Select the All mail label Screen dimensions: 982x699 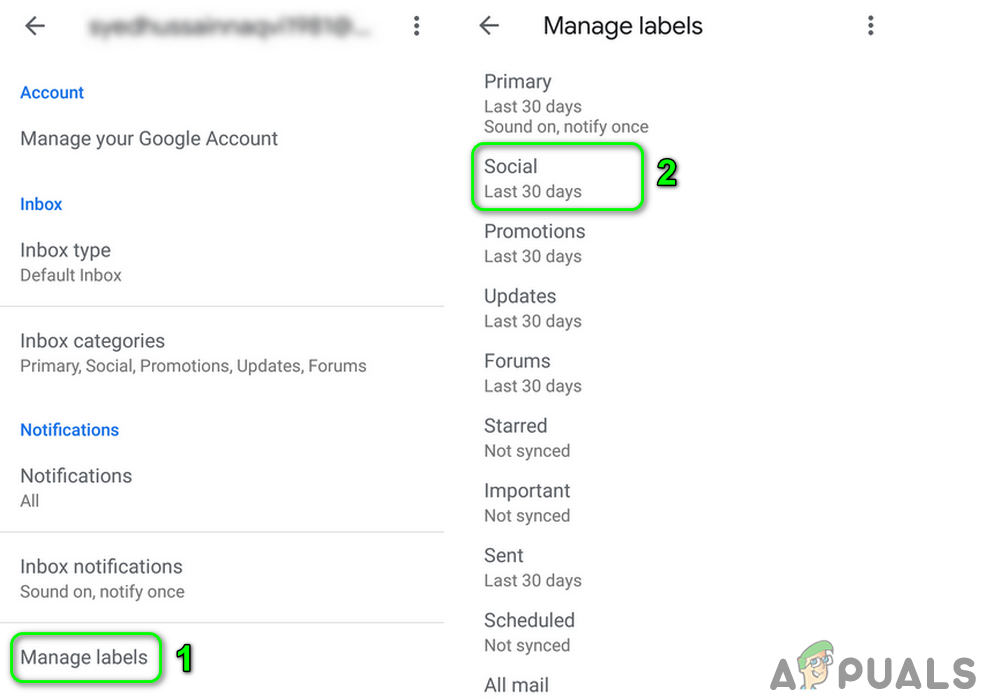point(516,685)
